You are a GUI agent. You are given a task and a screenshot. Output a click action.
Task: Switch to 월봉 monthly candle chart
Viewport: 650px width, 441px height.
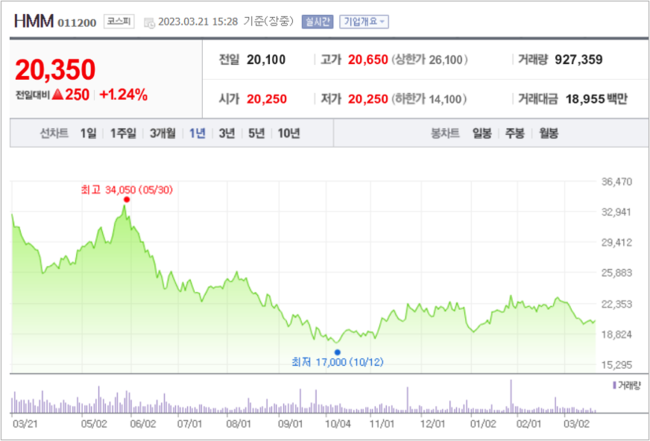[549, 133]
